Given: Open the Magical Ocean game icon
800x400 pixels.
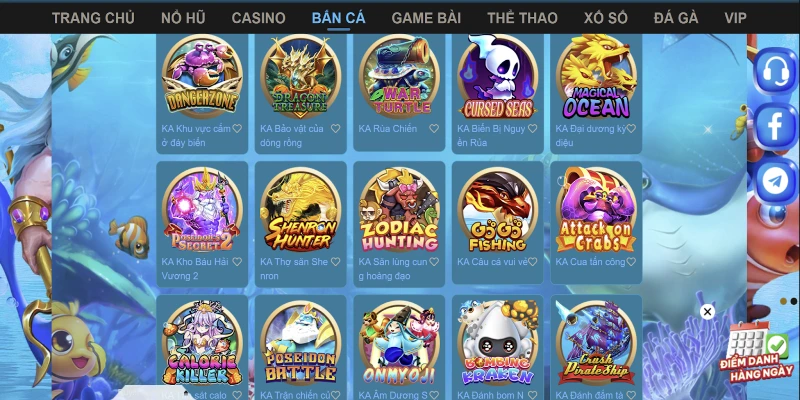Looking at the screenshot, I should 596,77.
